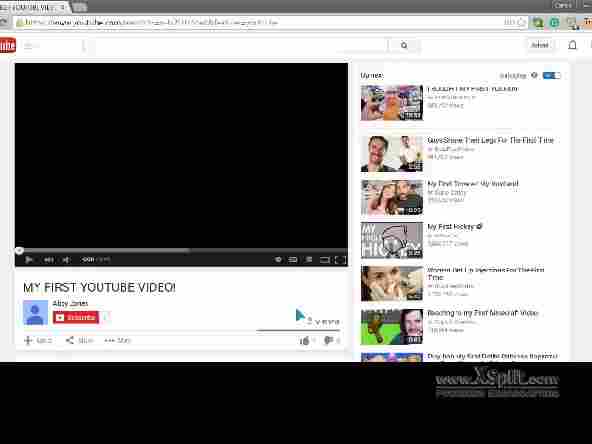
Task: Dislike the video with thumbs down
Action: (x=329, y=340)
